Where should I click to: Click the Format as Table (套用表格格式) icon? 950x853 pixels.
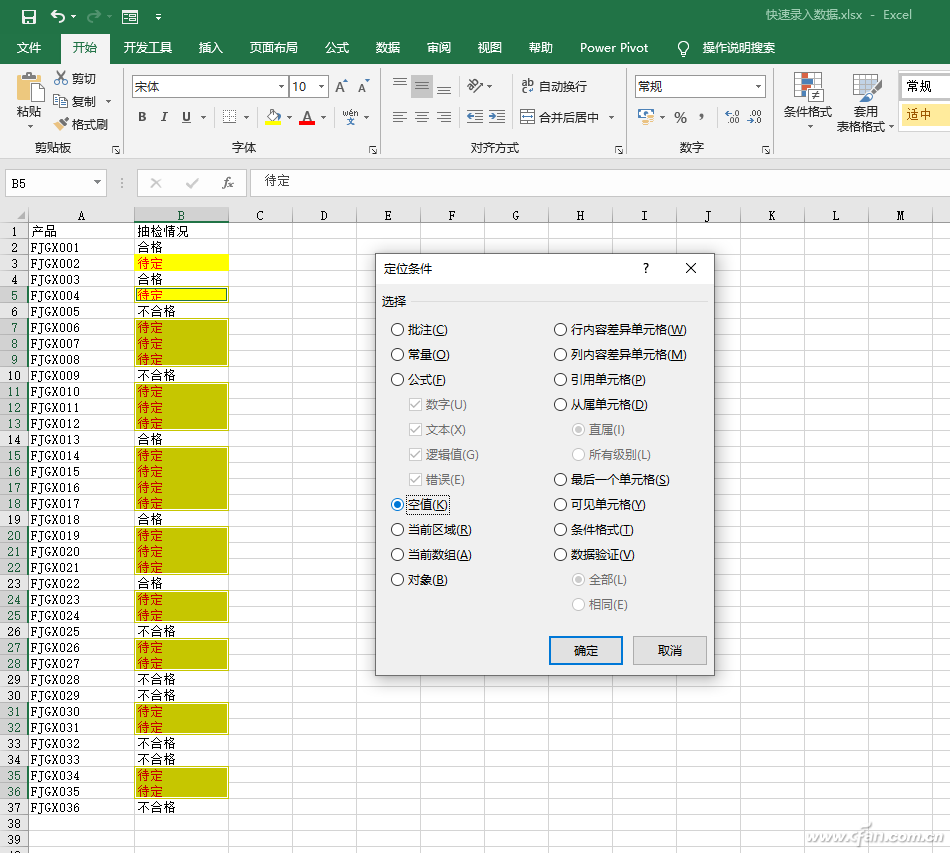point(866,88)
